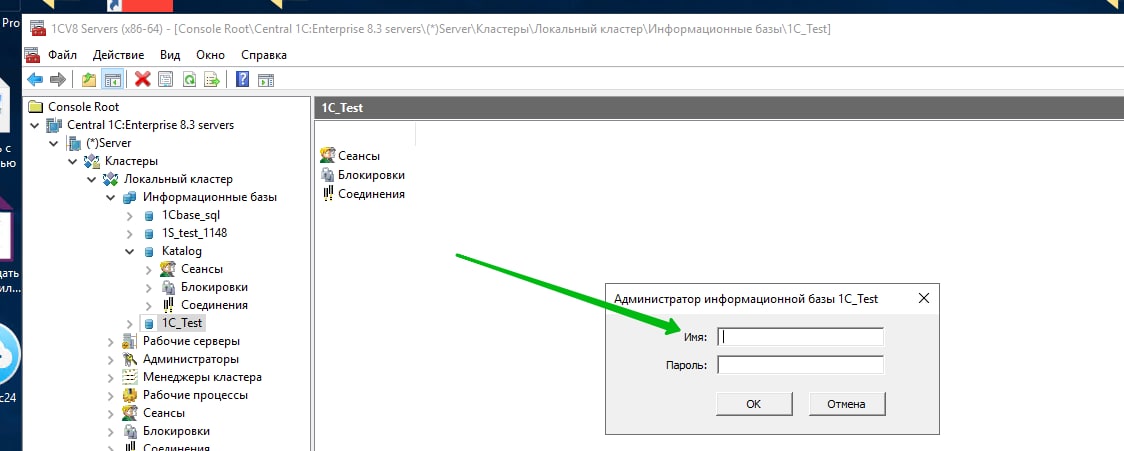Click the Информационные базы database icon
This screenshot has width=1124, height=451.
point(130,196)
